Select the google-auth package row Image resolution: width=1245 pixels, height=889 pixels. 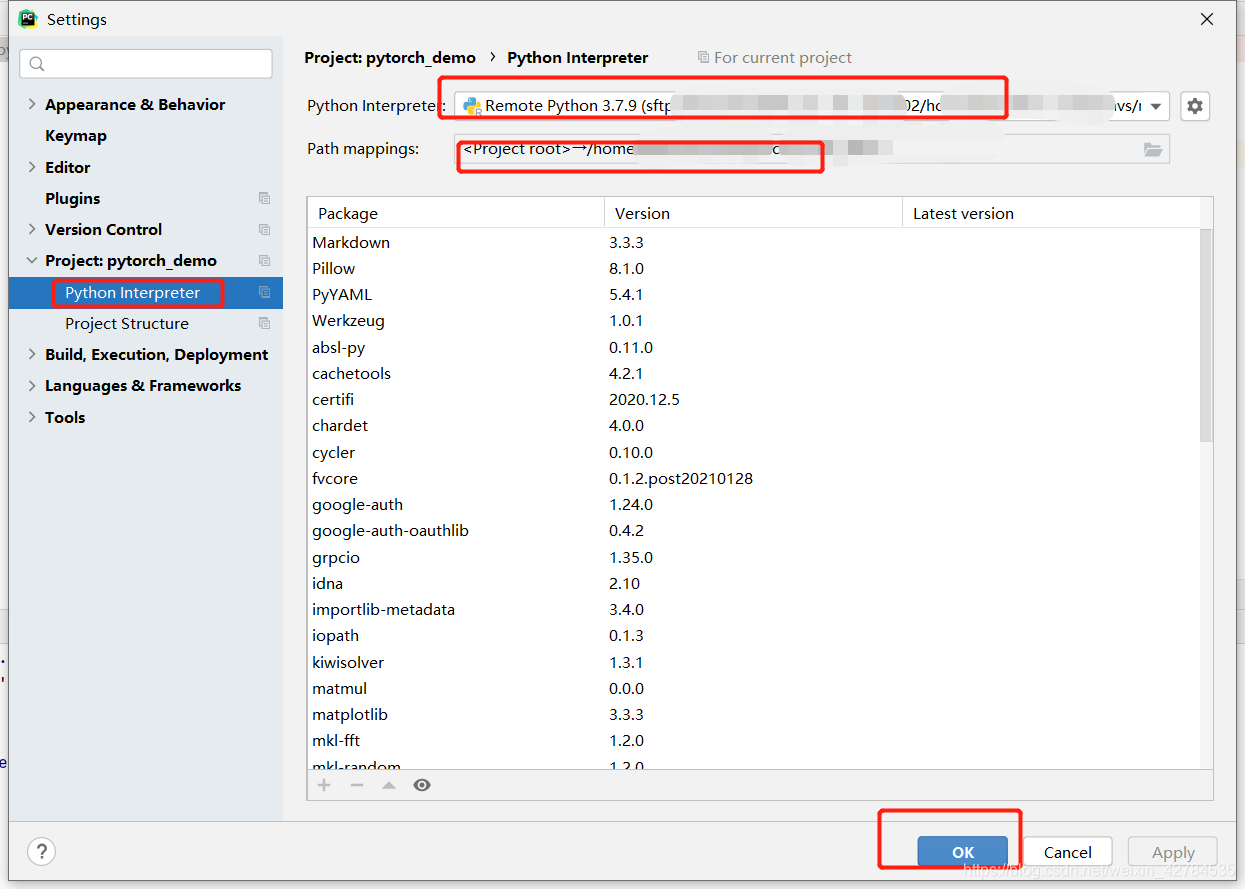click(x=754, y=504)
